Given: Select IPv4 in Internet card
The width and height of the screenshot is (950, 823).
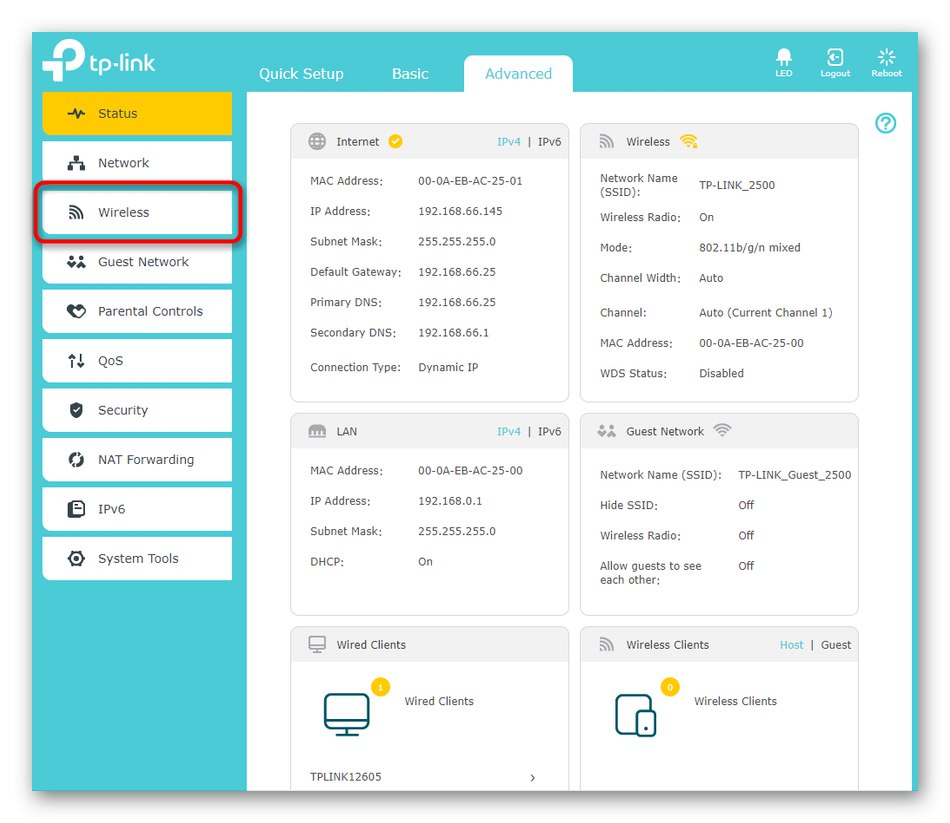Looking at the screenshot, I should (x=508, y=142).
